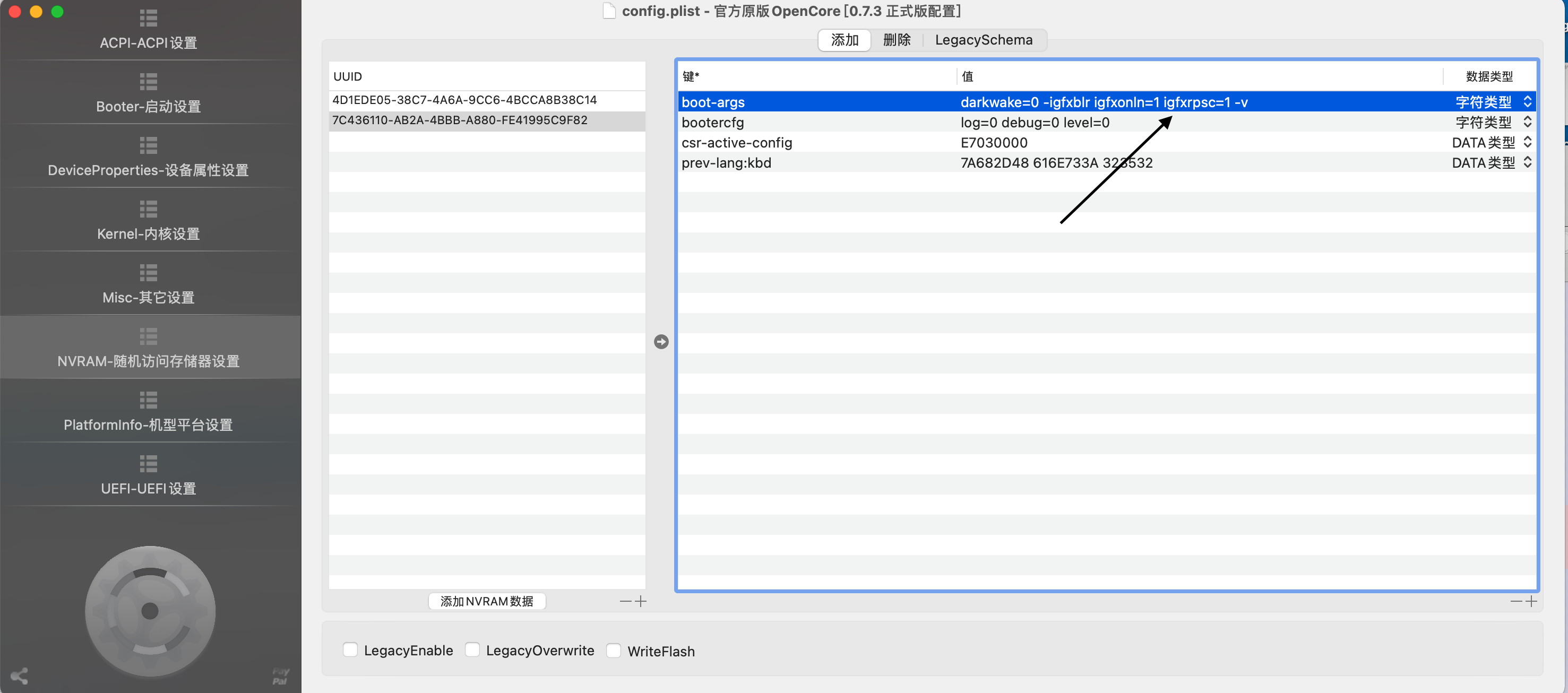This screenshot has width=1568, height=693.
Task: Click the config.plist document icon in title
Action: point(609,11)
